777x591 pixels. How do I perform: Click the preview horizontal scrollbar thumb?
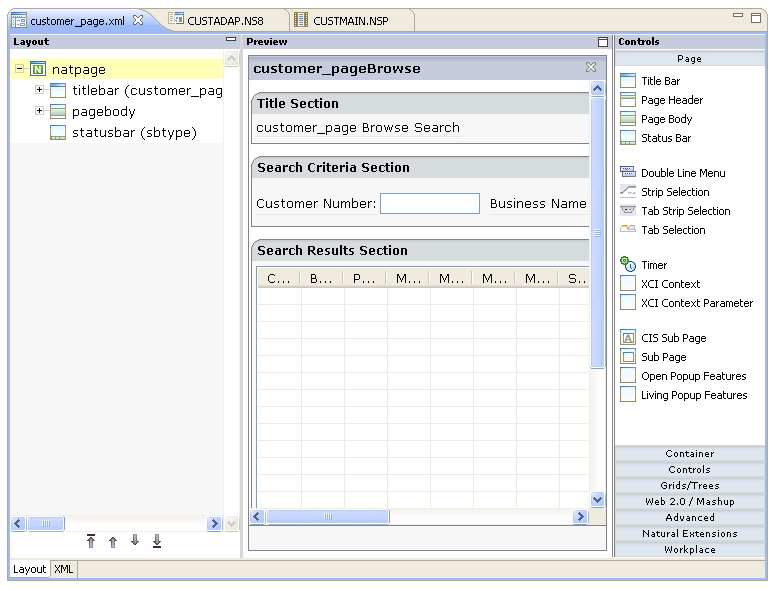coord(327,517)
